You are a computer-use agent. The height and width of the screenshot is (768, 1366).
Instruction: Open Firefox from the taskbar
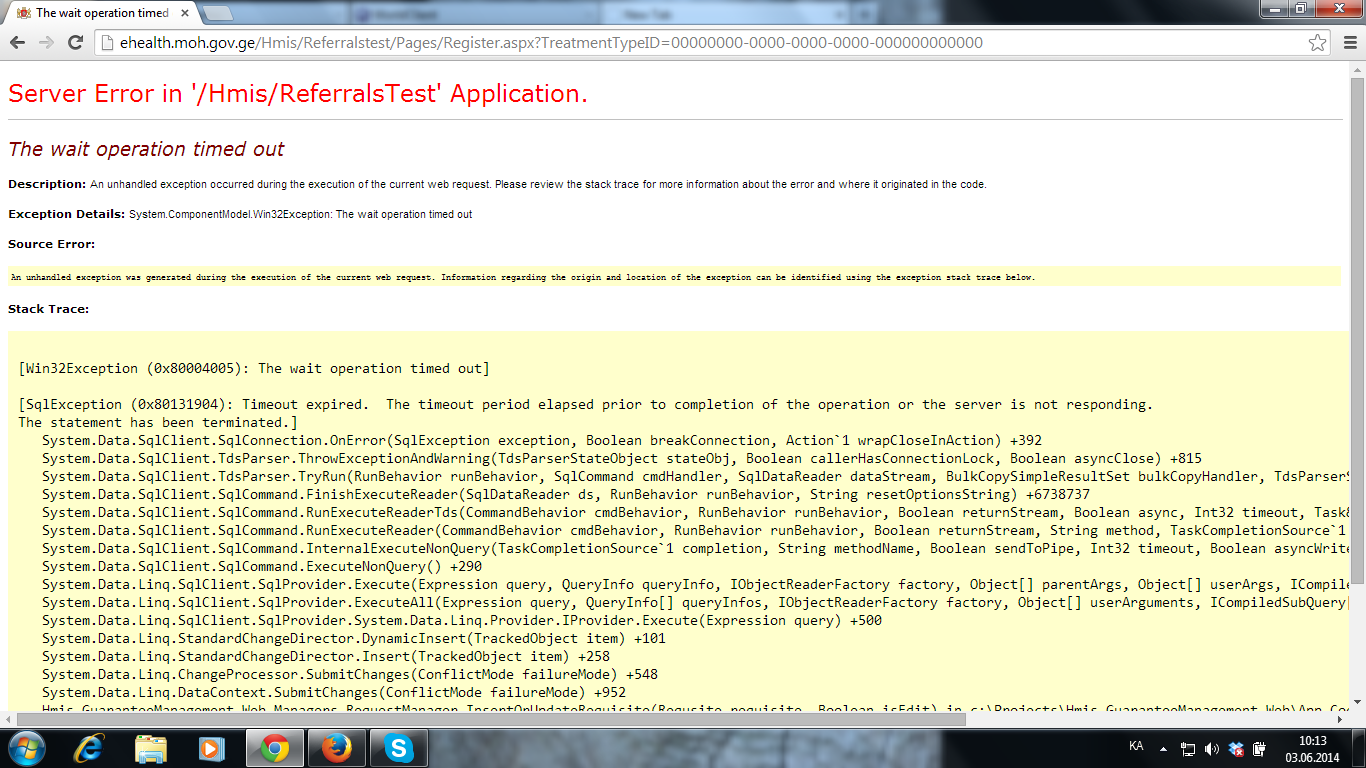[x=336, y=748]
